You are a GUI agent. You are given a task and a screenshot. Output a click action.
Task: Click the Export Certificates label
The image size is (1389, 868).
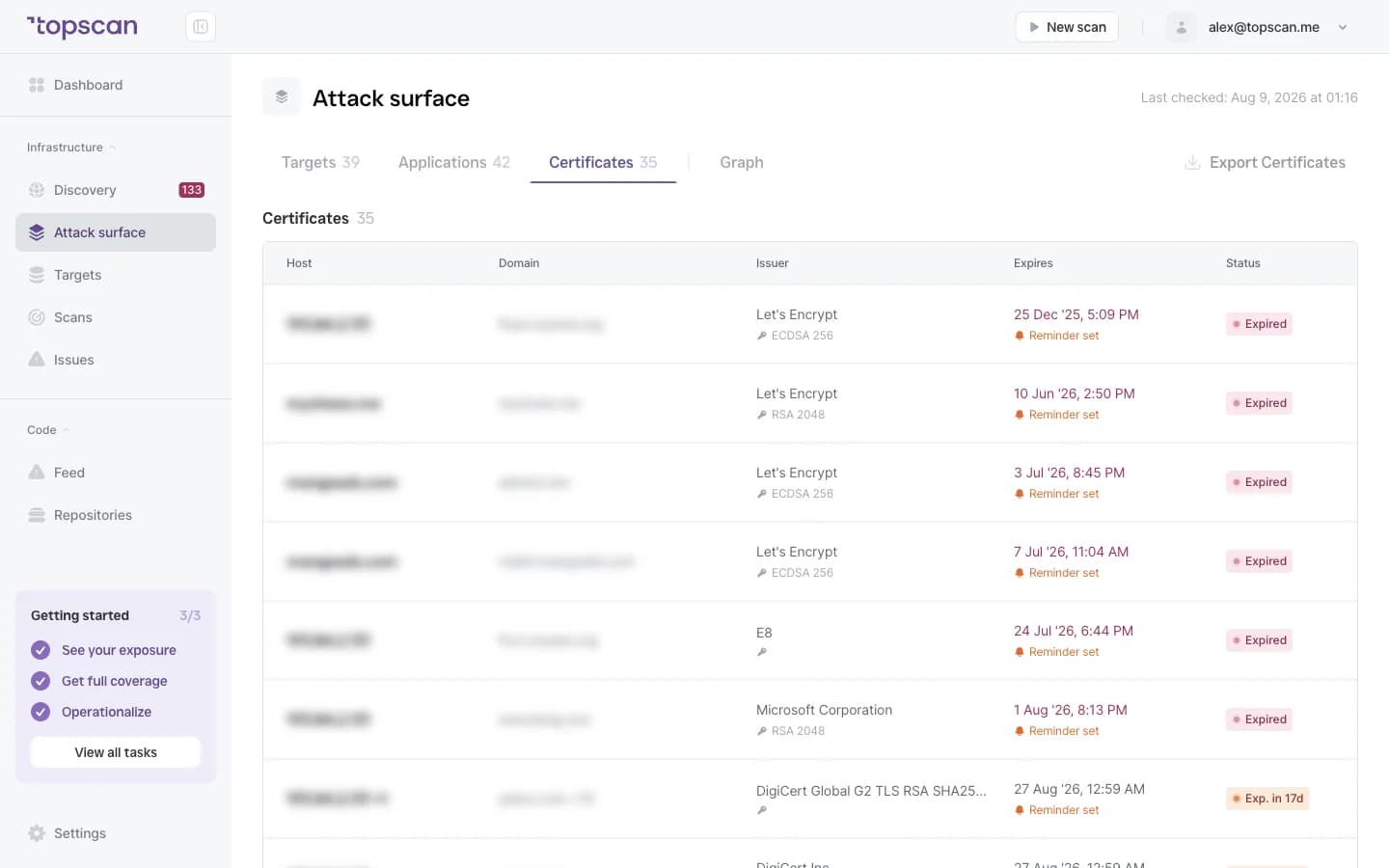pos(1277,162)
